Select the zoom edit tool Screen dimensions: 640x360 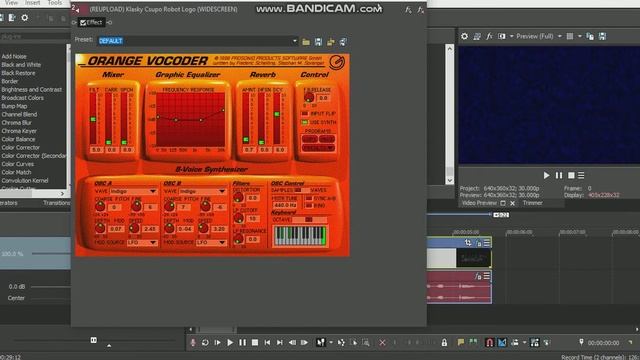point(366,342)
